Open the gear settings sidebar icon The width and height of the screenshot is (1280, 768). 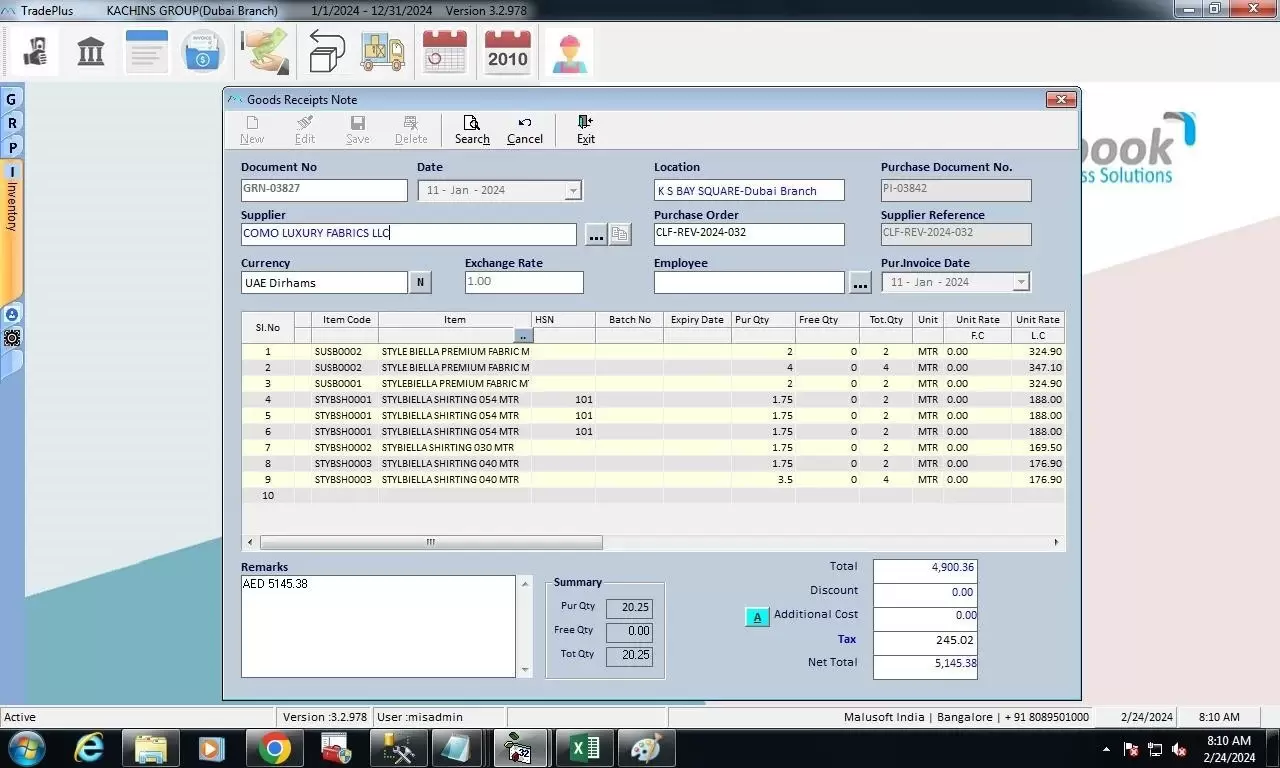click(12, 338)
